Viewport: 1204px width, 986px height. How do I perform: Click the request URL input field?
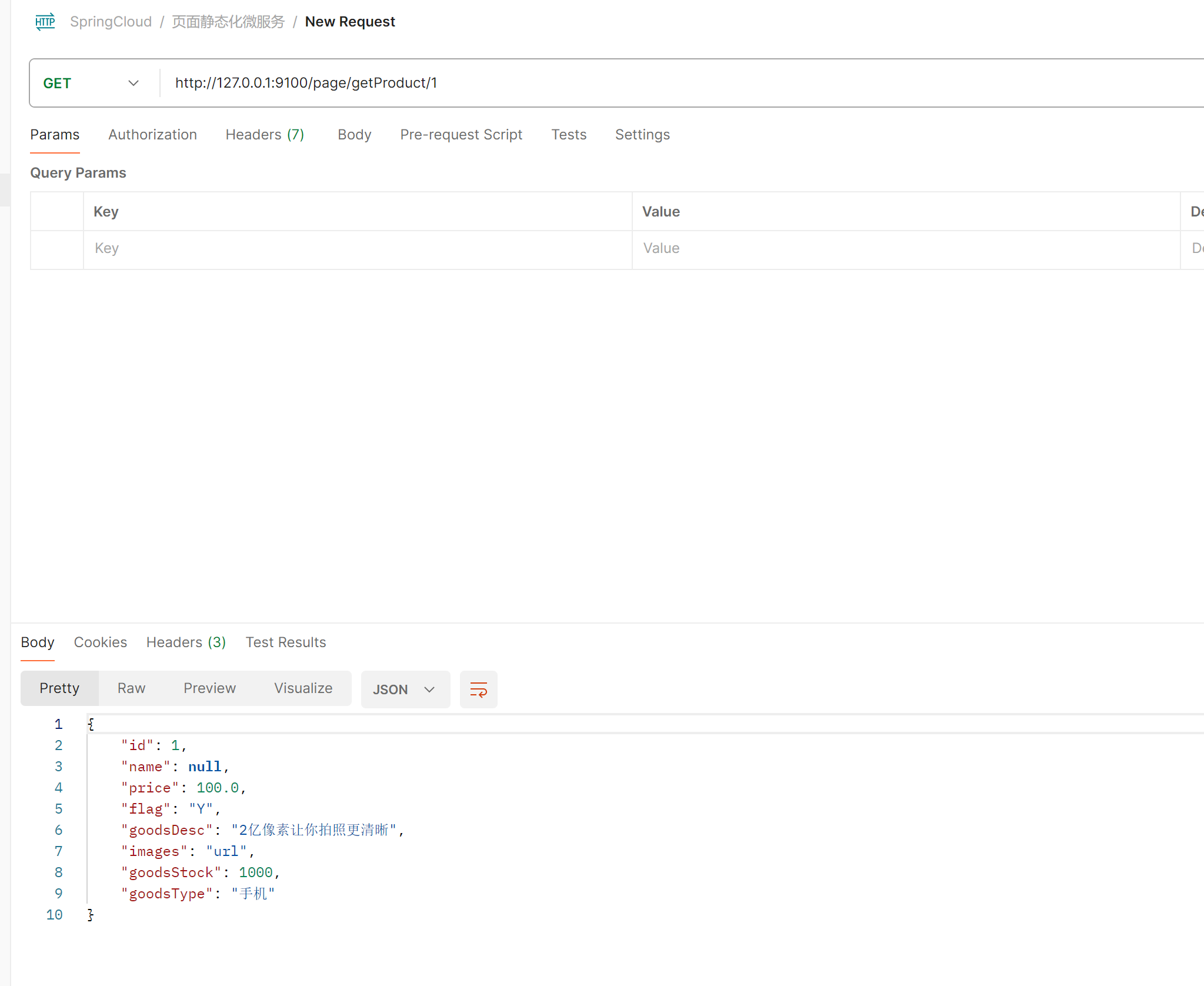tap(682, 83)
